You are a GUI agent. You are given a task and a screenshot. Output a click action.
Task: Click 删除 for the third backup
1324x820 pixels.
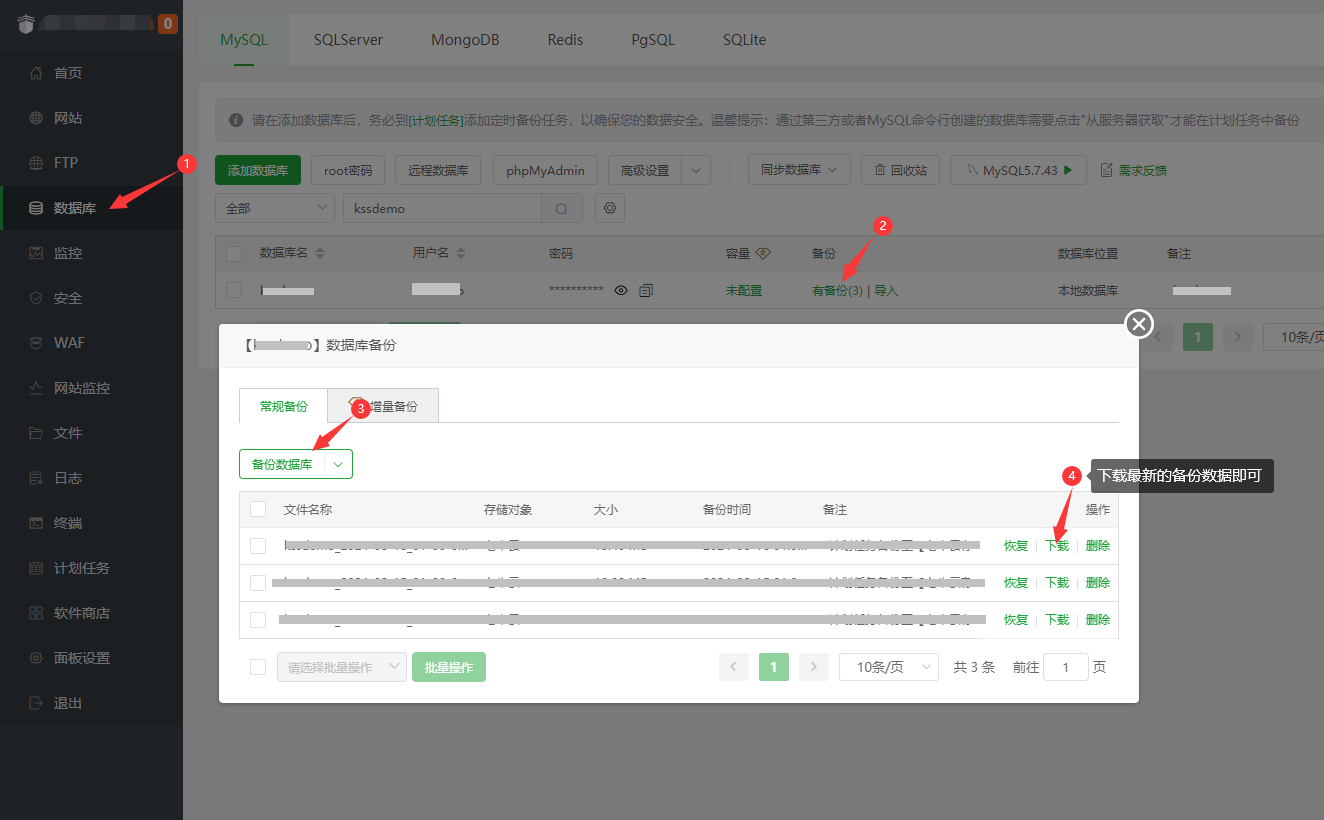click(x=1098, y=620)
